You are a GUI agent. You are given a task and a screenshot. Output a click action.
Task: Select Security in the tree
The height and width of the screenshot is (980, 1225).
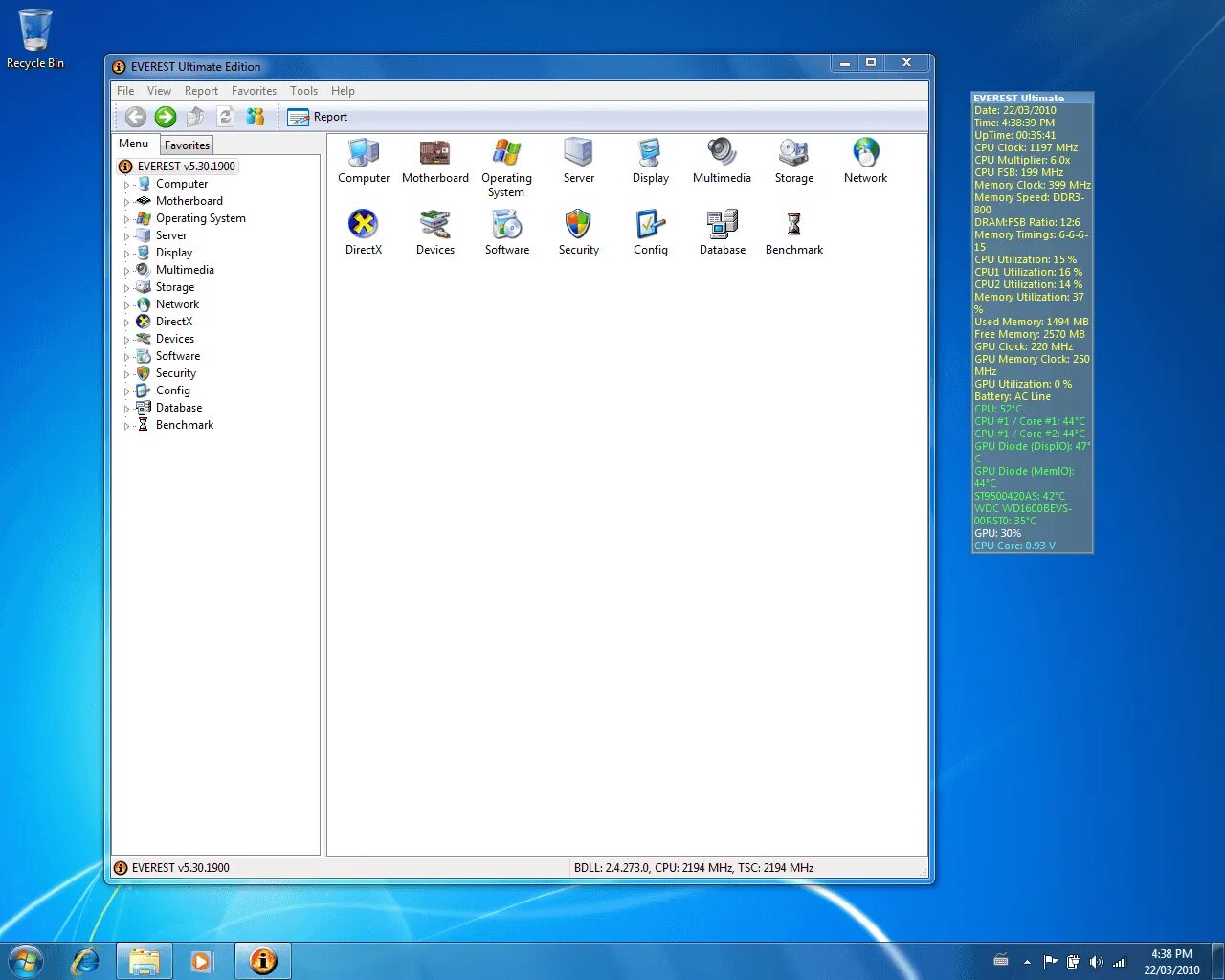[x=176, y=373]
